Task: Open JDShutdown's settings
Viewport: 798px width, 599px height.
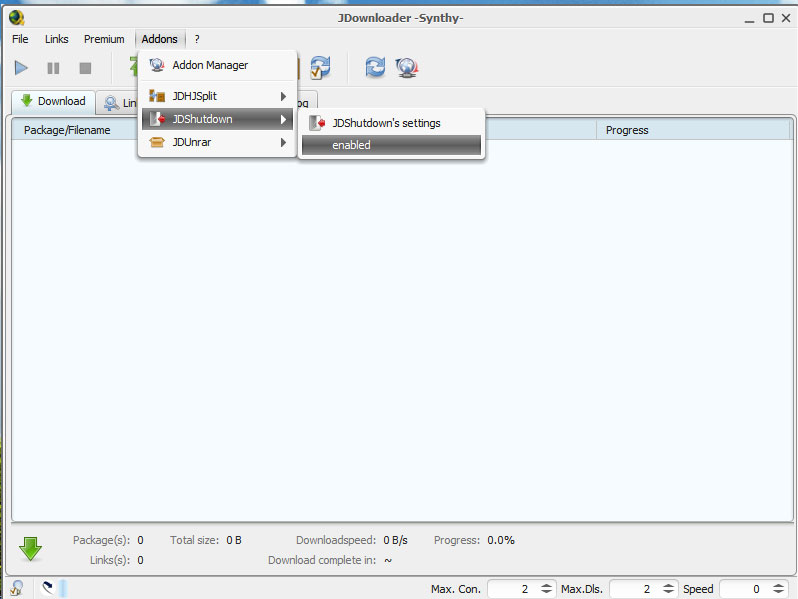Action: pos(386,123)
